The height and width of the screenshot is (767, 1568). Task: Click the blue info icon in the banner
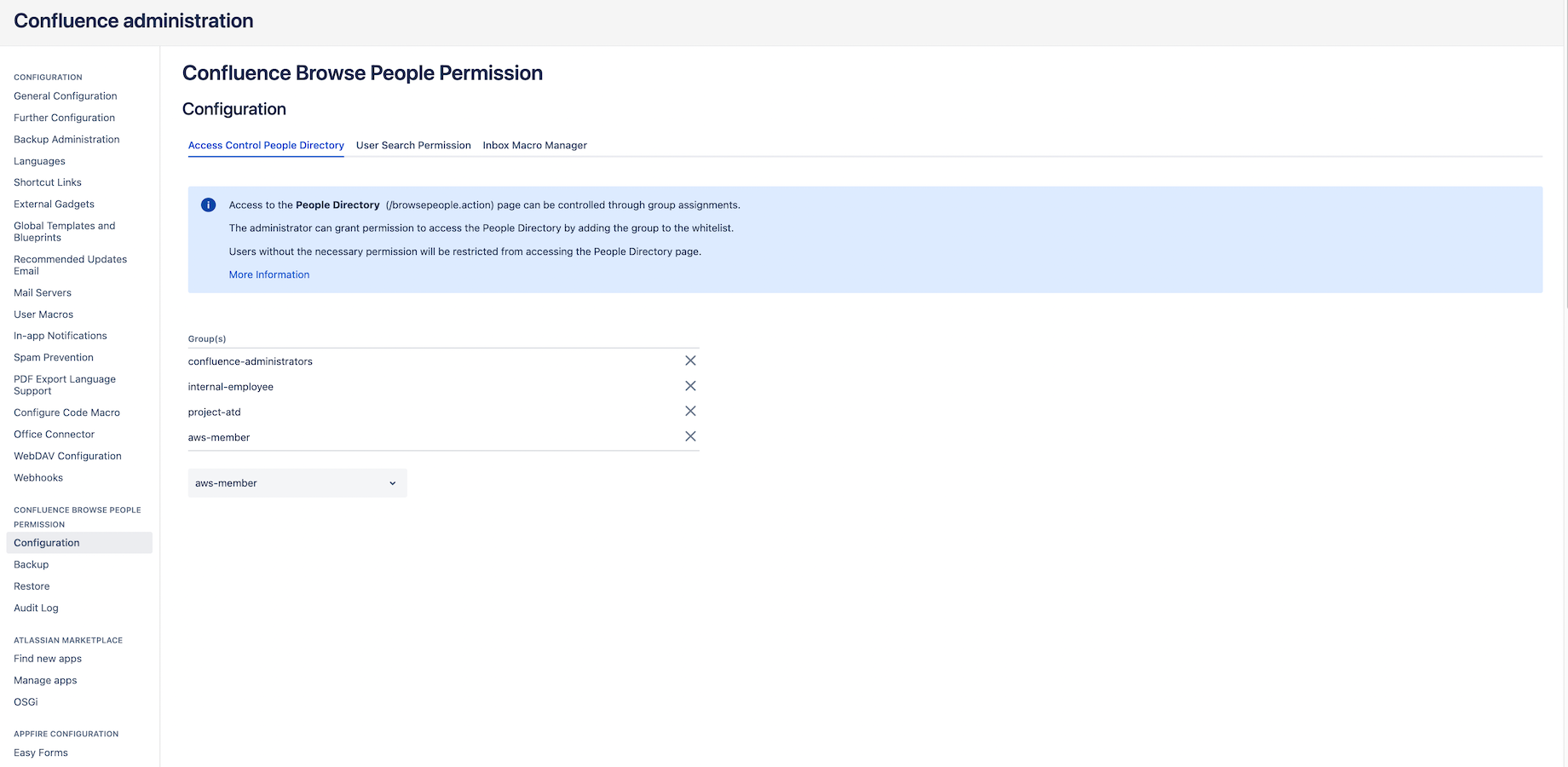coord(208,205)
